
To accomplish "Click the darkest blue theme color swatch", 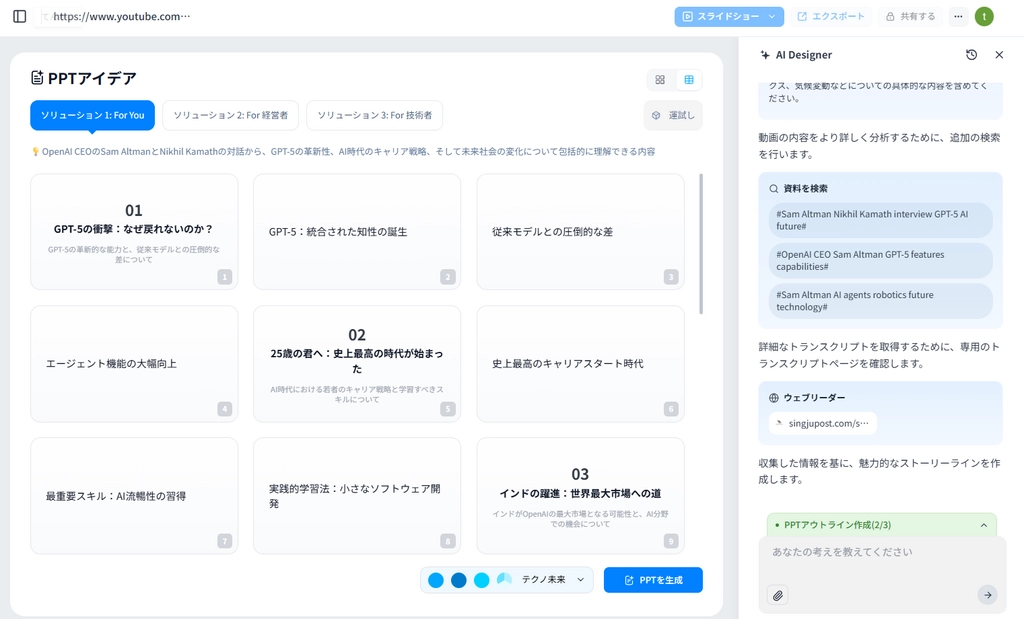I will pyautogui.click(x=459, y=580).
